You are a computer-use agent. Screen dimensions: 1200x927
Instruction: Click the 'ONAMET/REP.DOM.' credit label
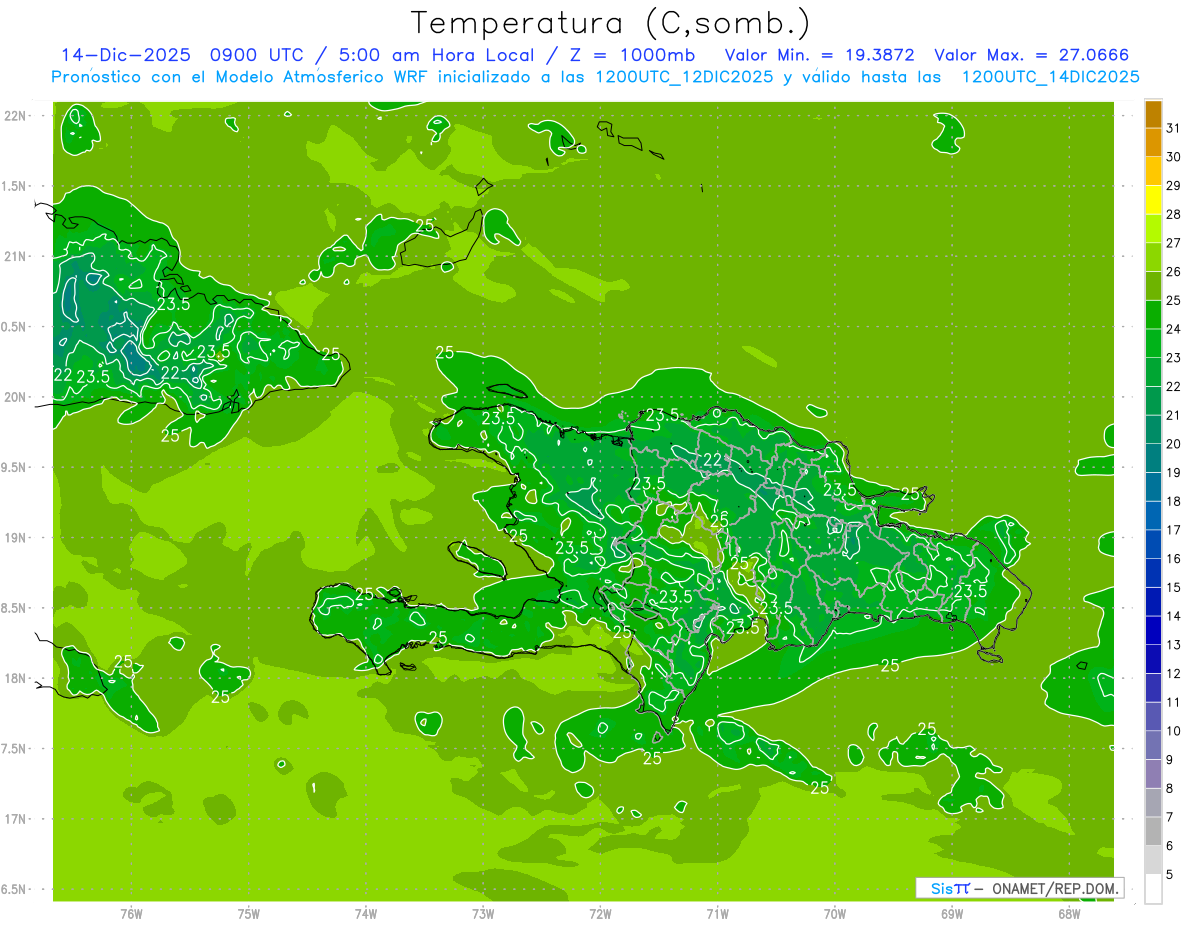(x=1055, y=888)
